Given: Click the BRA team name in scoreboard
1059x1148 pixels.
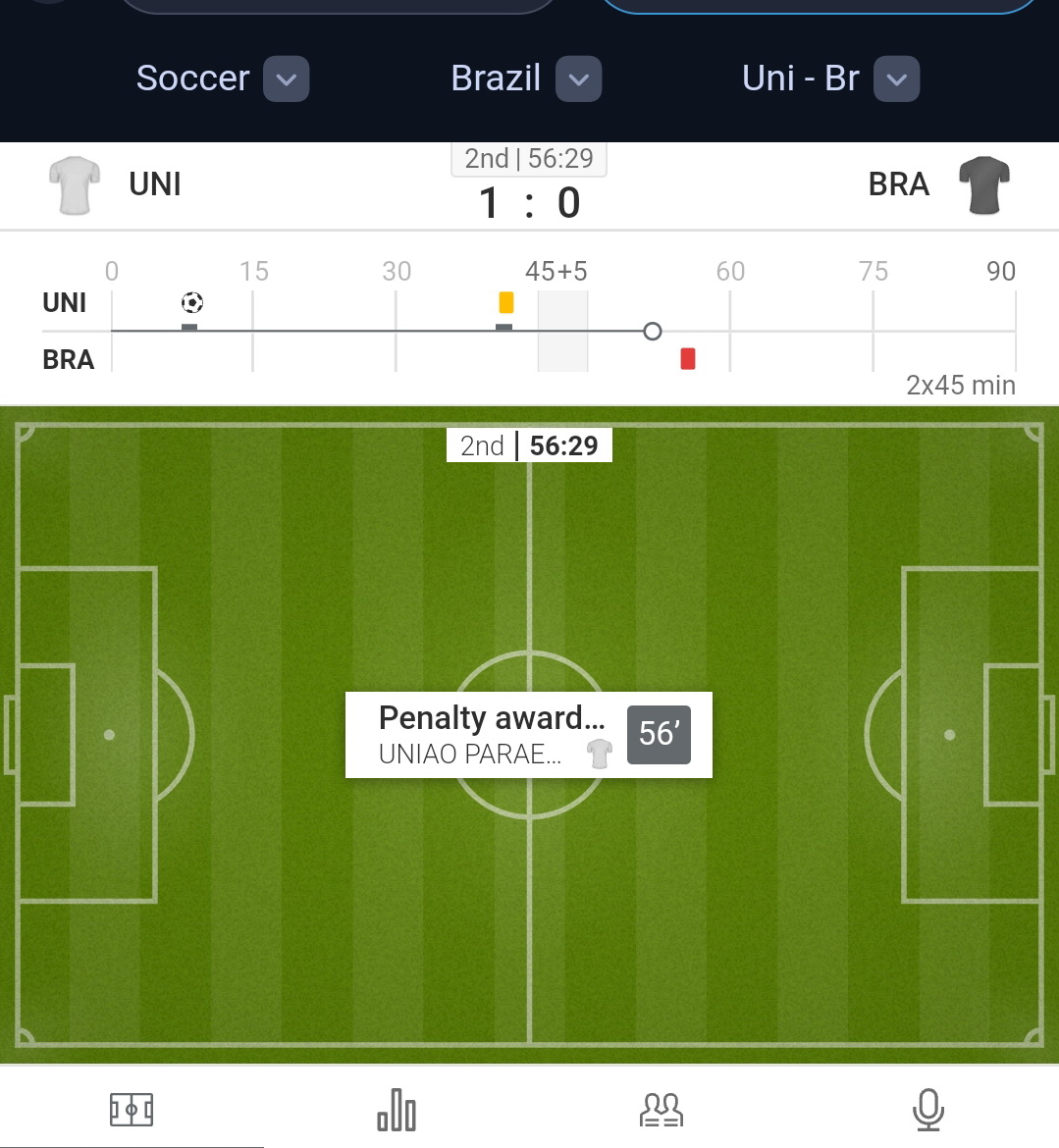Looking at the screenshot, I should click(898, 184).
